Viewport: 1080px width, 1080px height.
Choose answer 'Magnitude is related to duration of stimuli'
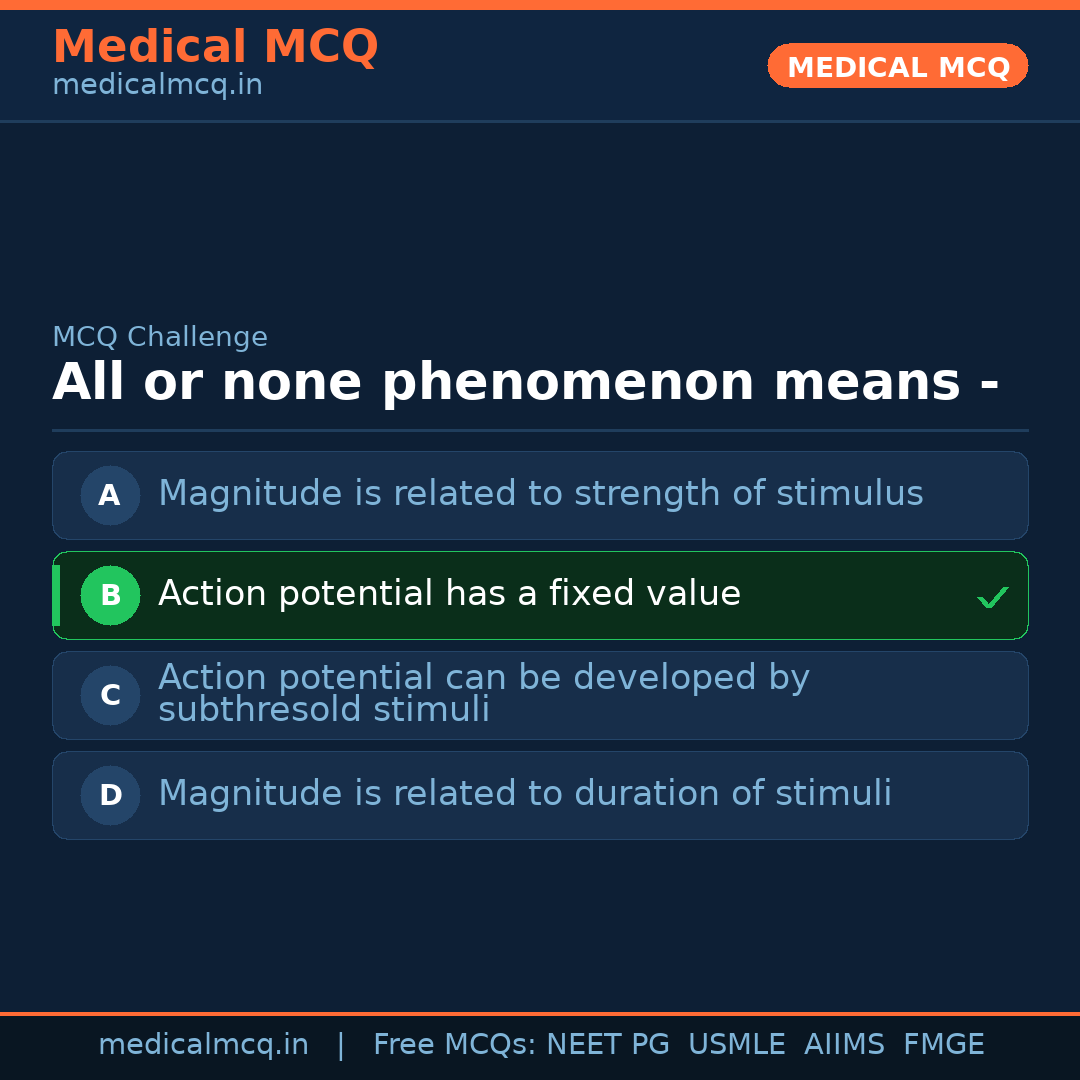524,794
